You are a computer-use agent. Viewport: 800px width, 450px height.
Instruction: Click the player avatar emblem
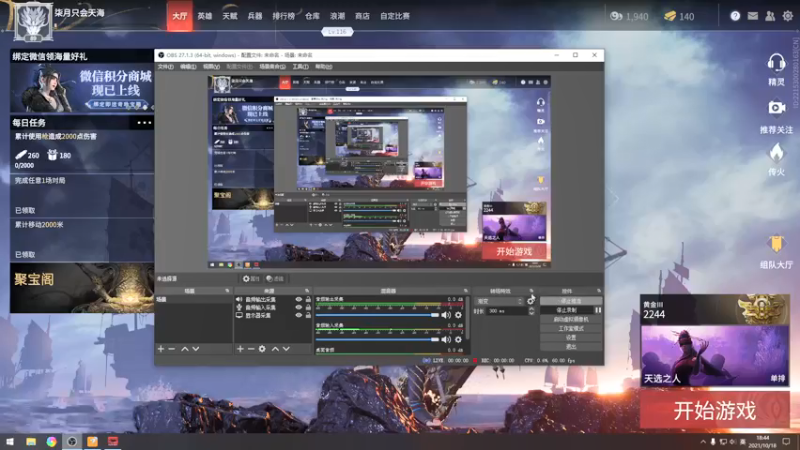click(x=33, y=22)
